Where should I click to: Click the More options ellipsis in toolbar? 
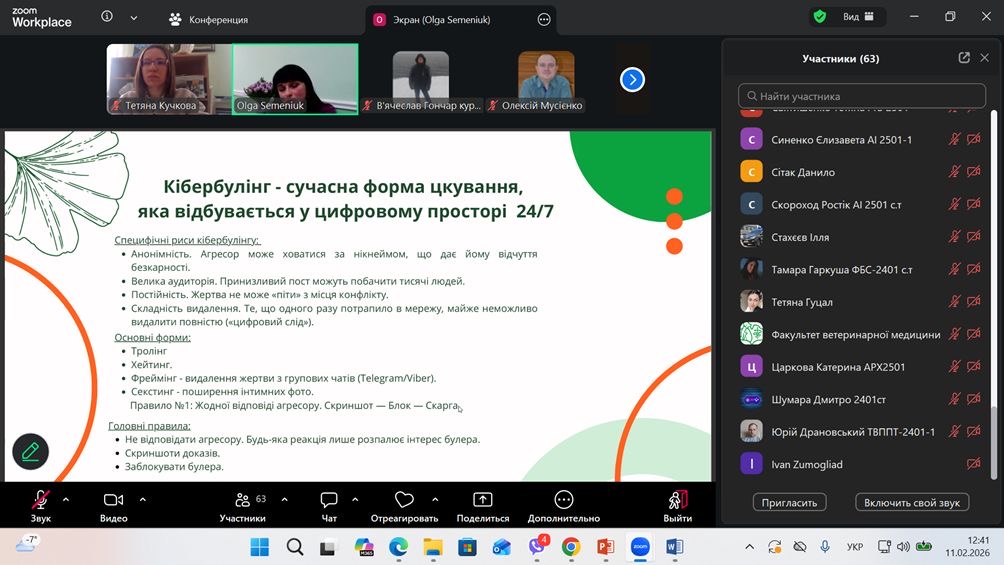563,500
